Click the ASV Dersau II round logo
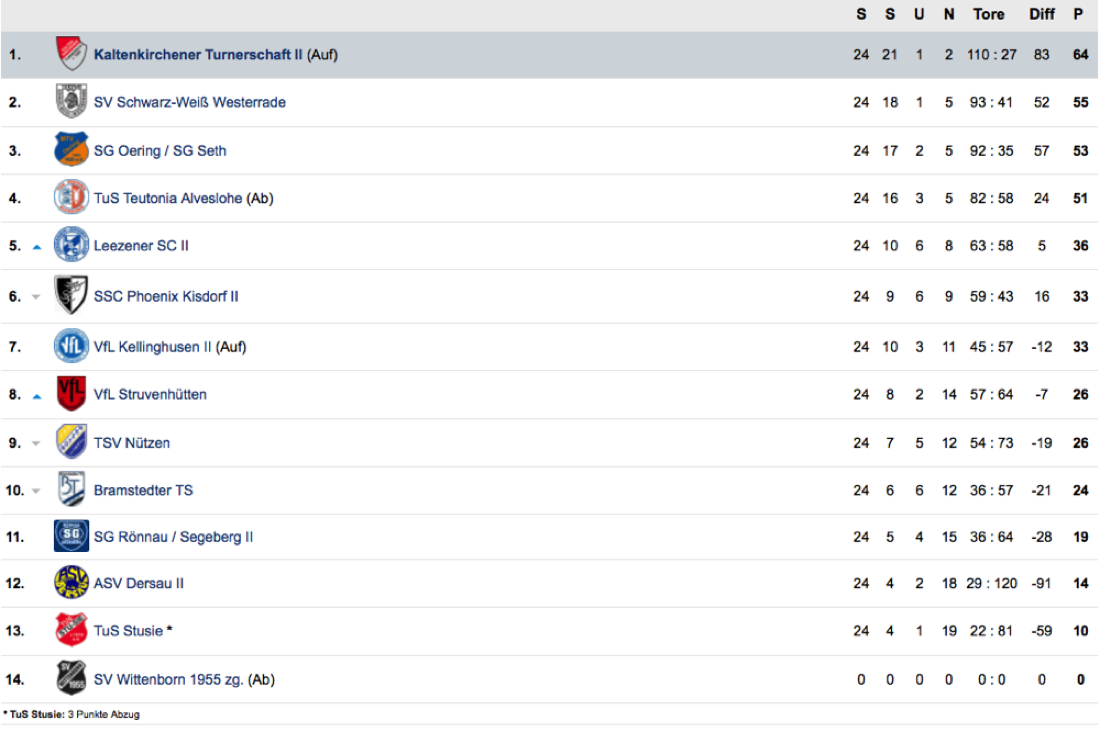1100x732 pixels. coord(71,583)
